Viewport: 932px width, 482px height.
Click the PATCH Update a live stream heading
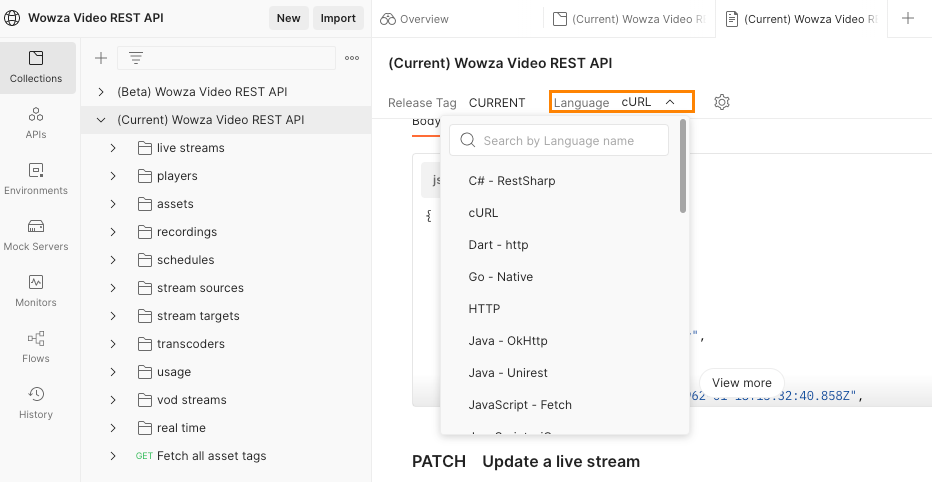click(526, 462)
